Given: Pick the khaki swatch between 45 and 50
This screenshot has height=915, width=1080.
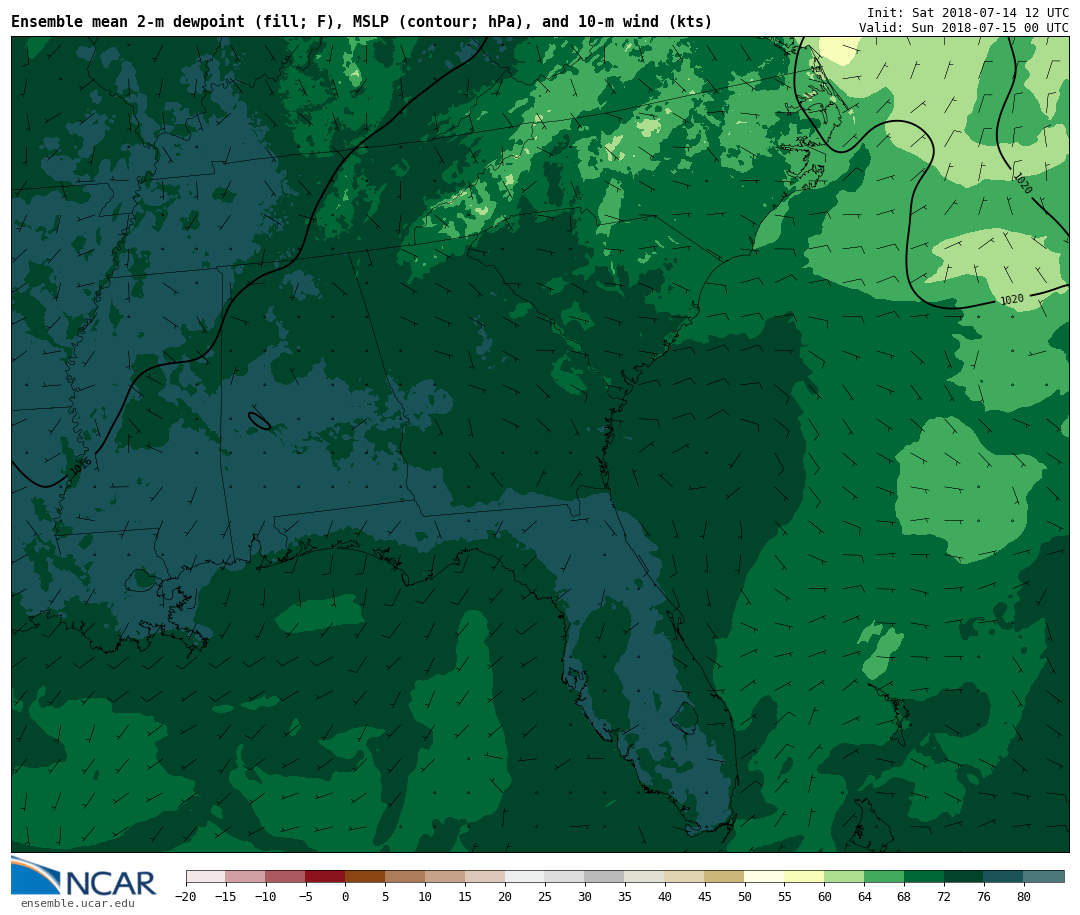Looking at the screenshot, I should click(724, 876).
